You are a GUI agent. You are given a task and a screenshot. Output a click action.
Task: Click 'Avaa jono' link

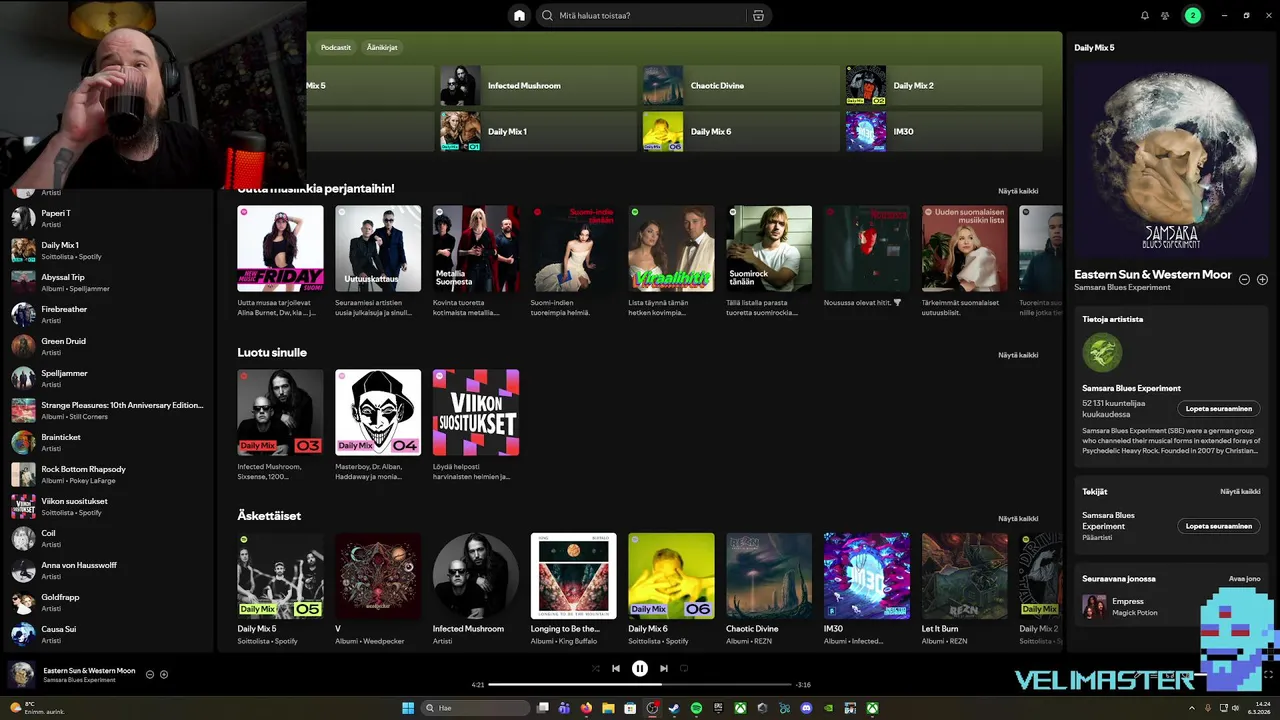[1244, 579]
